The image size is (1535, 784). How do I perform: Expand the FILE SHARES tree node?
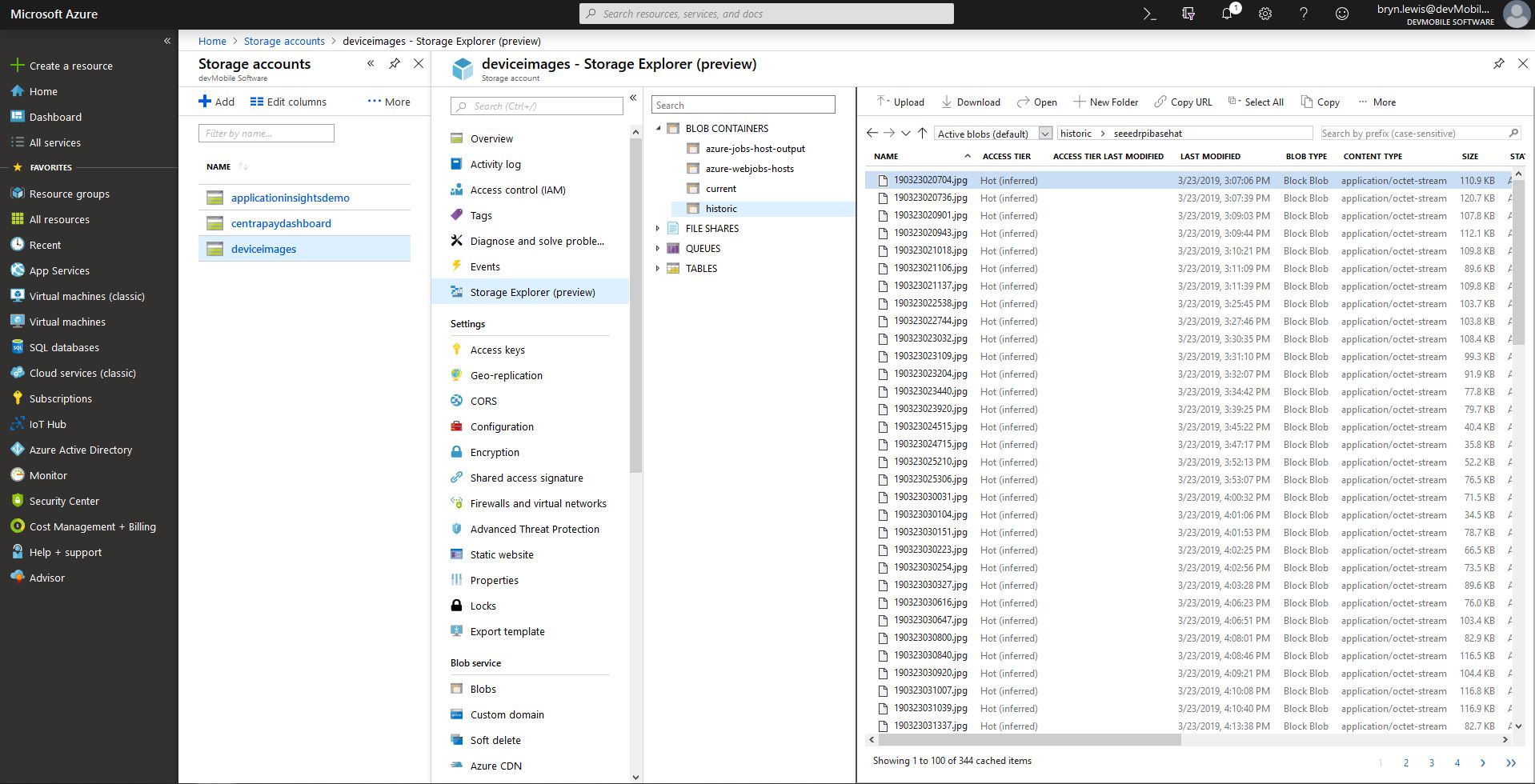coord(658,229)
